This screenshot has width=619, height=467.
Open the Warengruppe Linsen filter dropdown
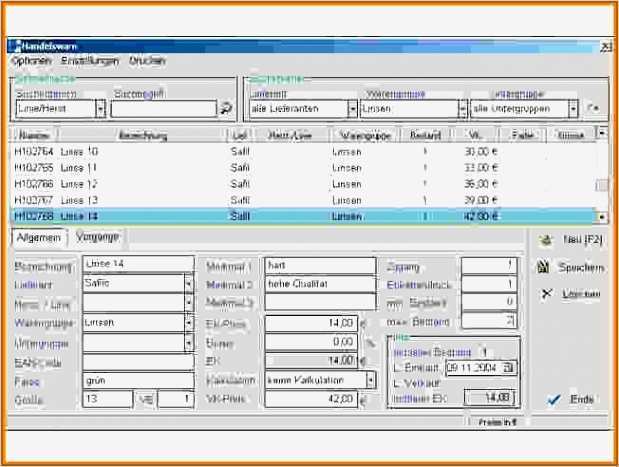pyautogui.click(x=463, y=109)
